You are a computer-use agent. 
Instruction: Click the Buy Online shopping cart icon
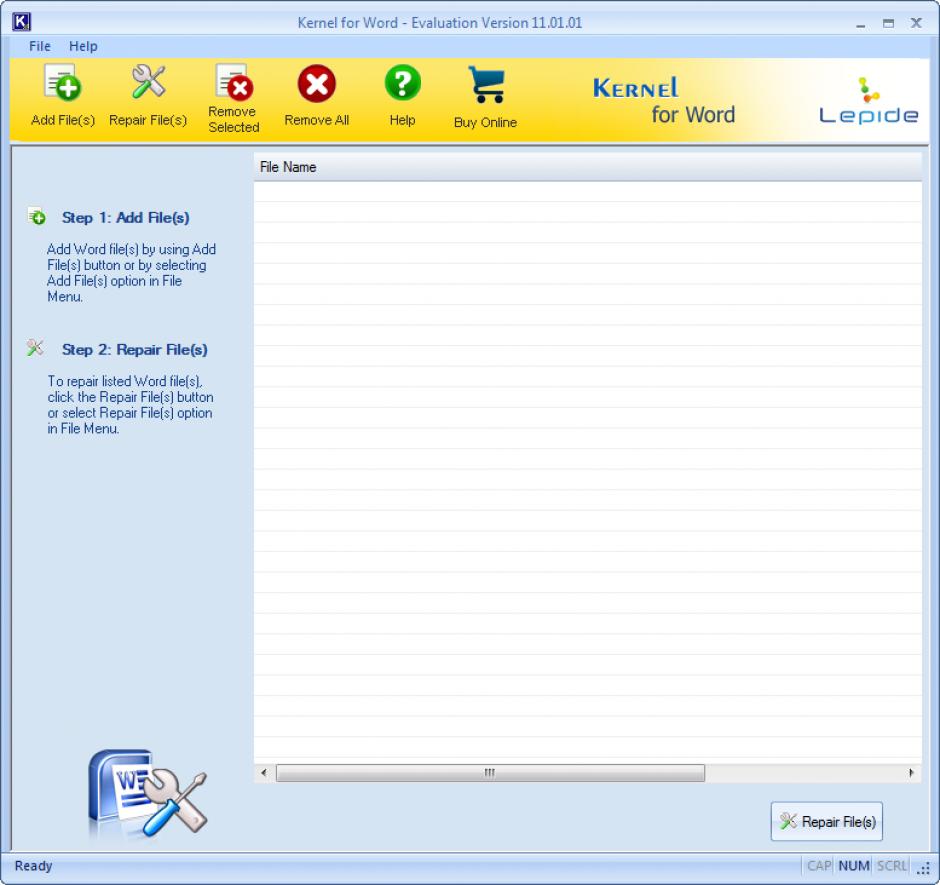[x=486, y=85]
